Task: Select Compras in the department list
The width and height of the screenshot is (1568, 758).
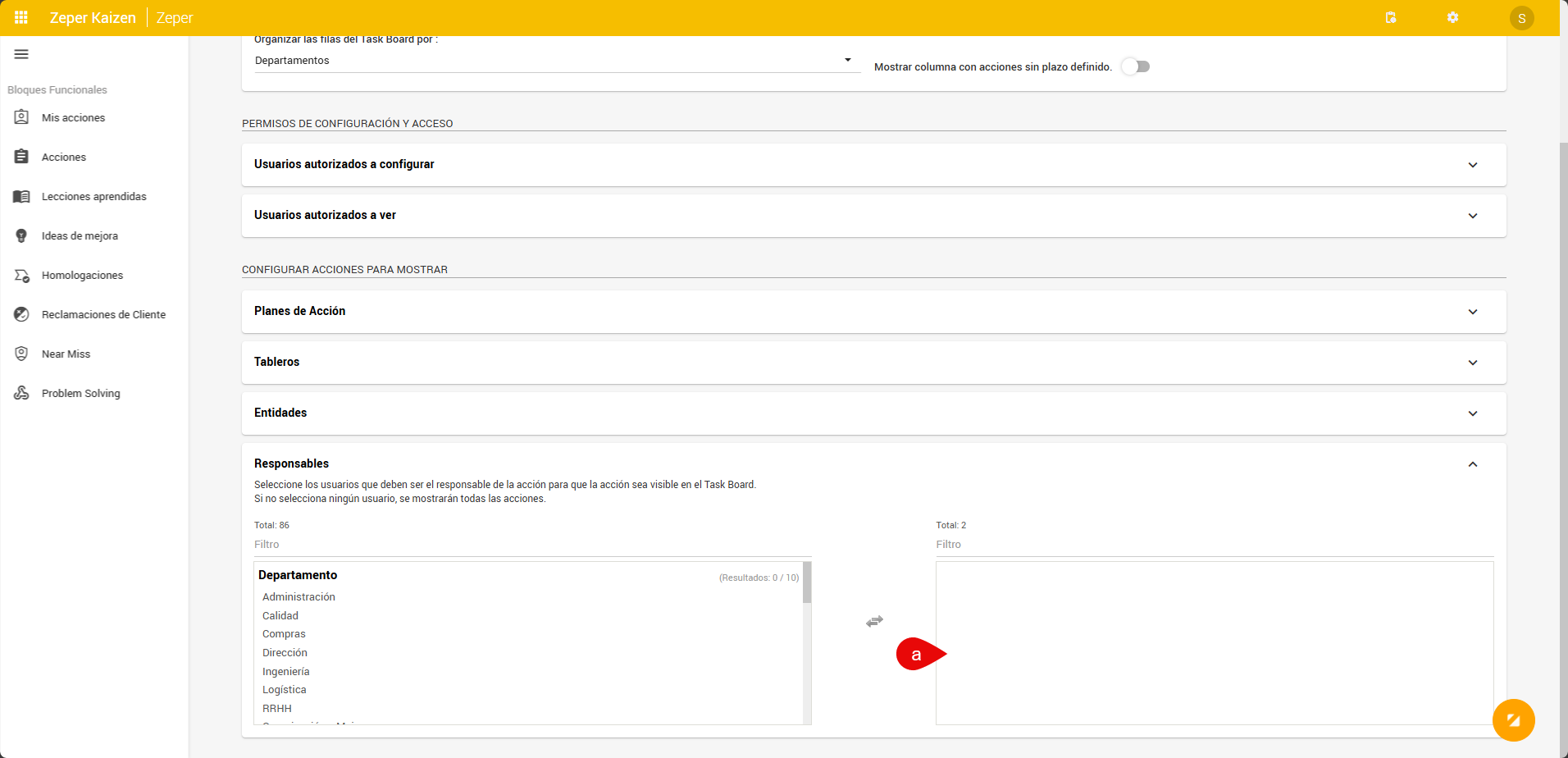Action: [x=284, y=634]
